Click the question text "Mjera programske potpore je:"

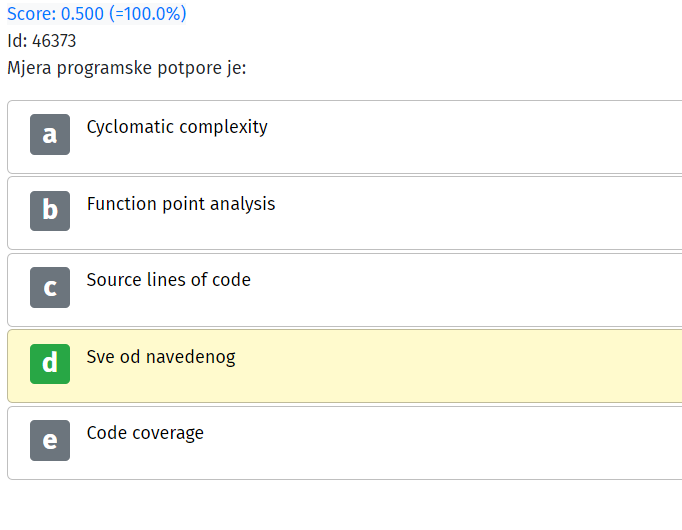pos(127,68)
